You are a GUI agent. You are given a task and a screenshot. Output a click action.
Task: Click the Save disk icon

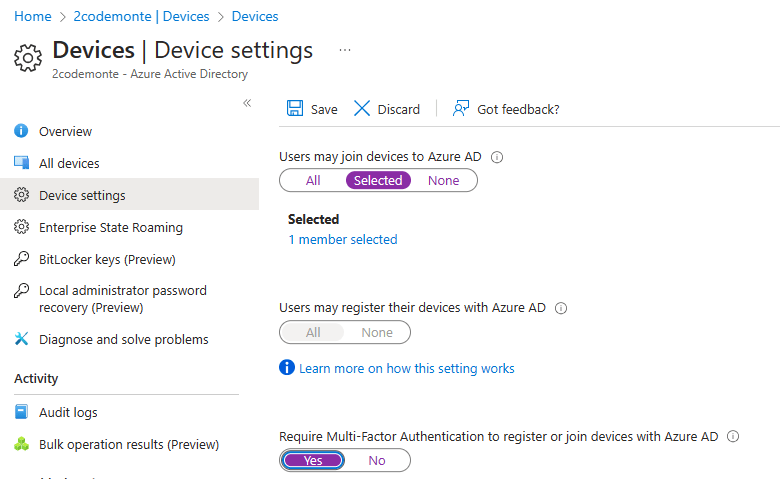pyautogui.click(x=296, y=109)
